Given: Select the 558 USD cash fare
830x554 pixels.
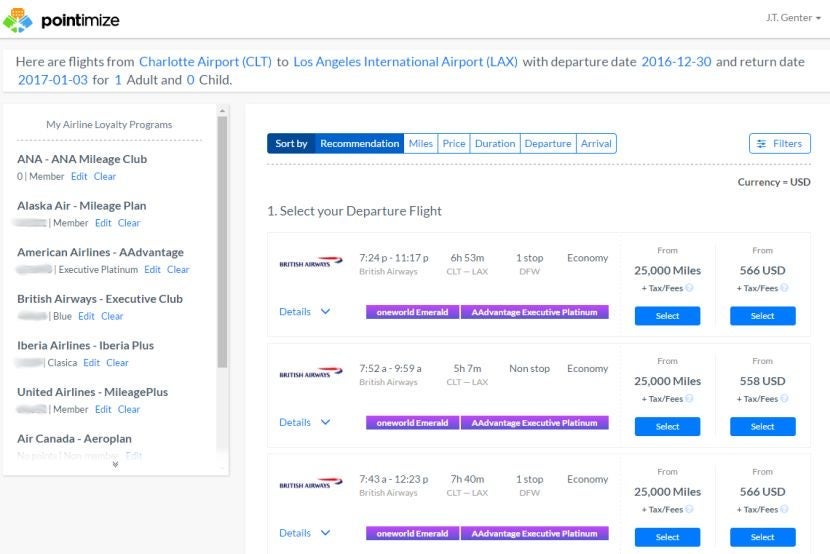Looking at the screenshot, I should [x=762, y=427].
